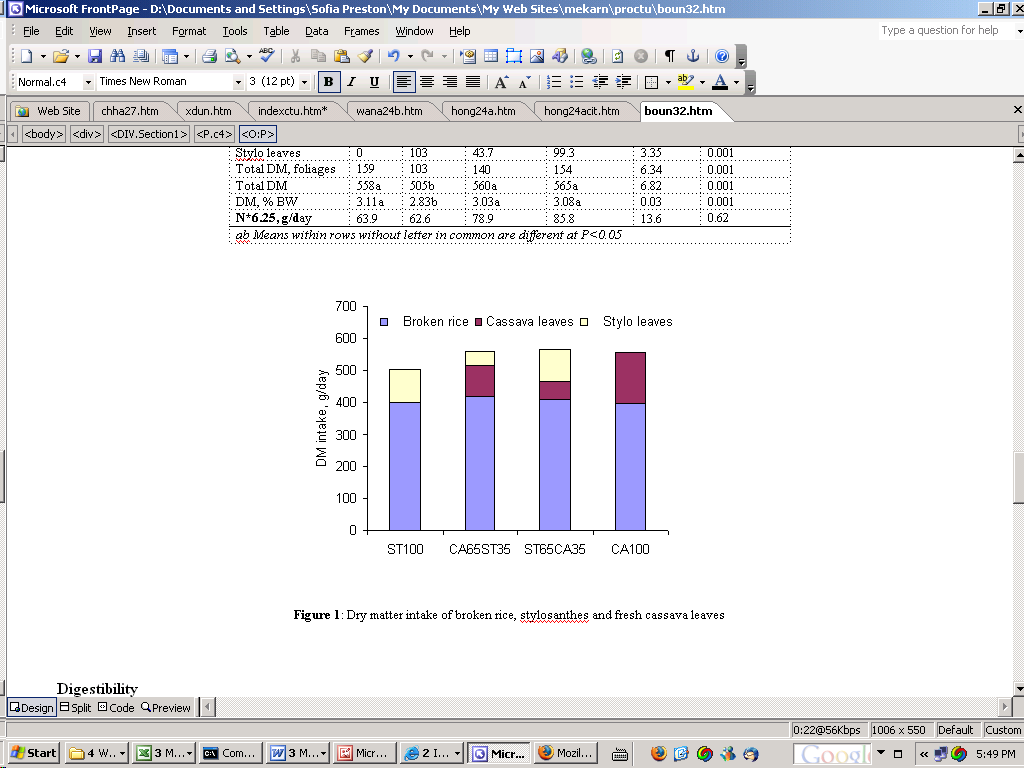Click the Format Painter brush icon
The height and width of the screenshot is (768, 1024).
coord(365,56)
